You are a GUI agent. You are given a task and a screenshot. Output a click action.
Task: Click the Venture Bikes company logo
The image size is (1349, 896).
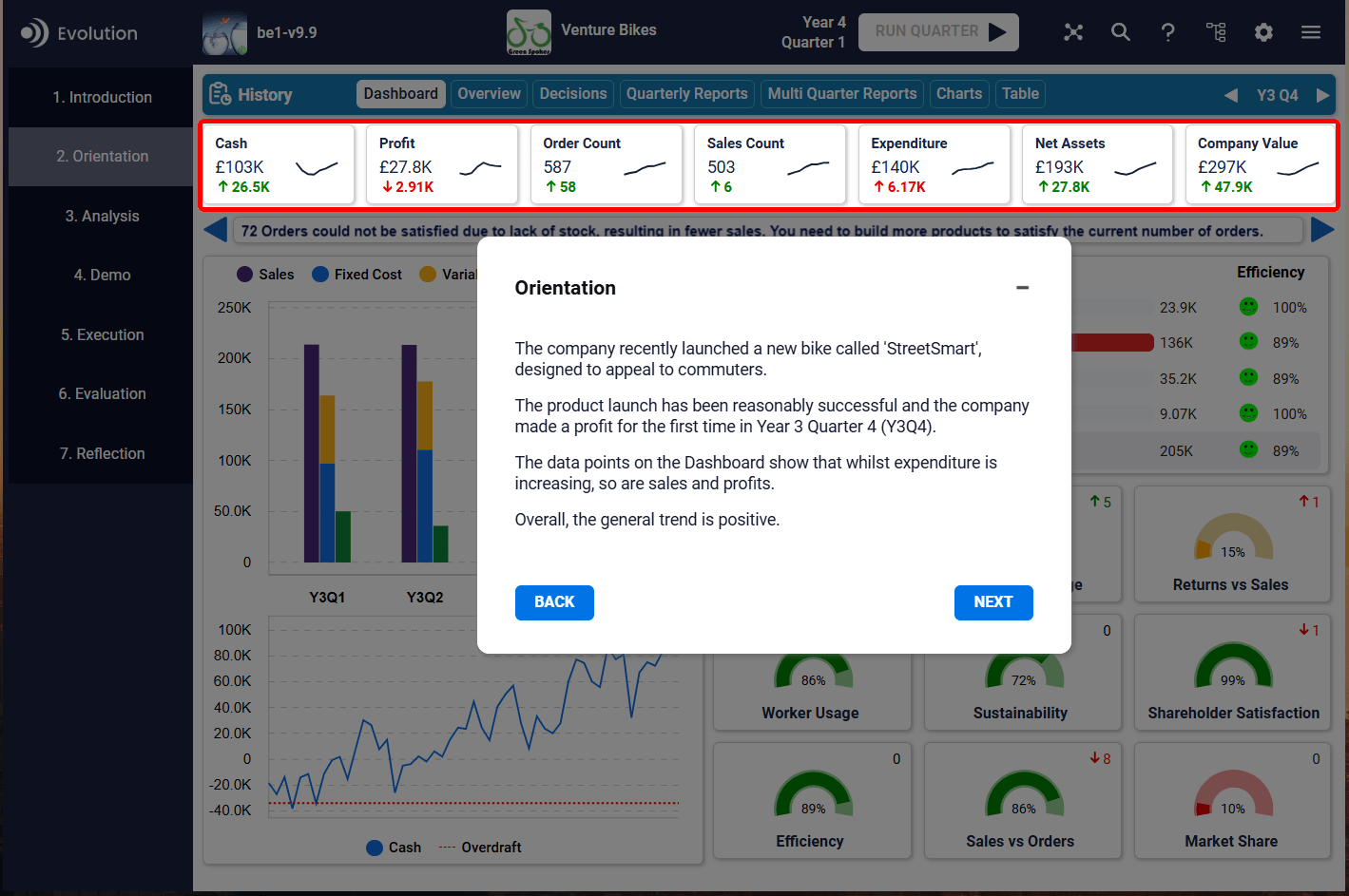529,32
